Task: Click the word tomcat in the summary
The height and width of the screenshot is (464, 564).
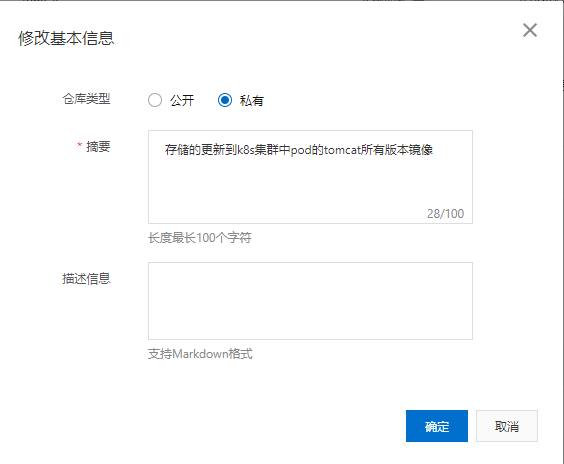Action: tap(342, 150)
